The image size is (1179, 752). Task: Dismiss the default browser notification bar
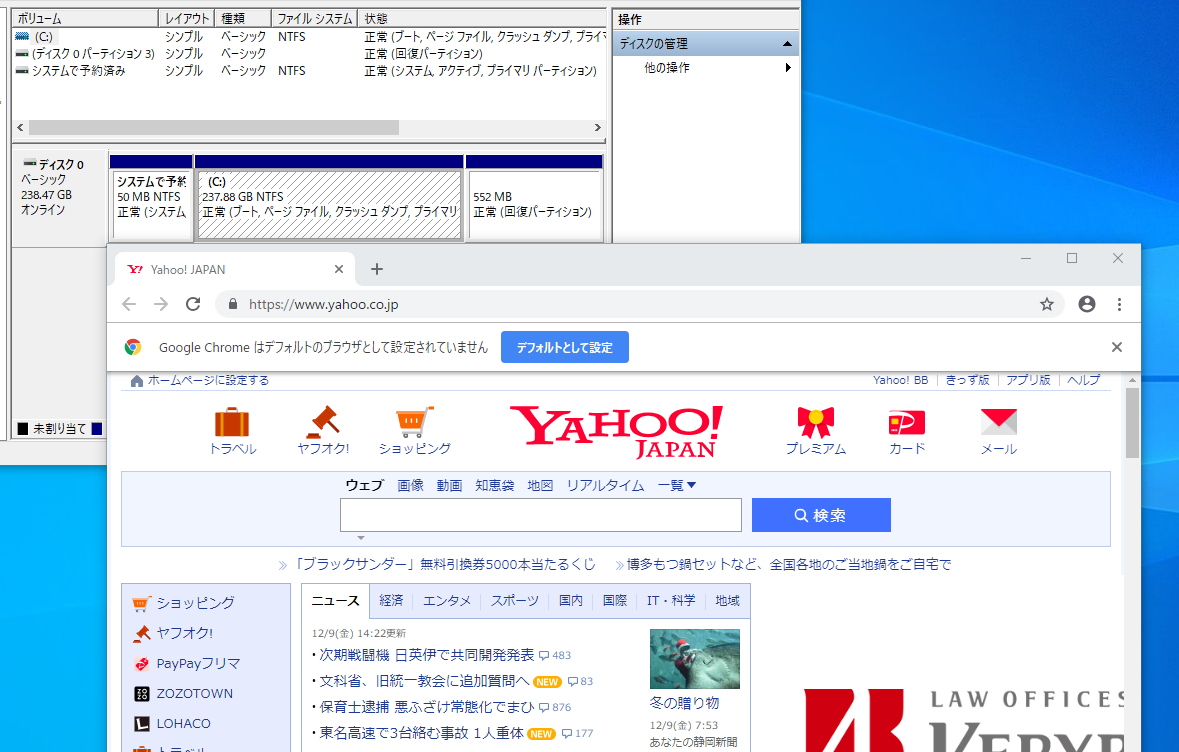tap(1117, 347)
